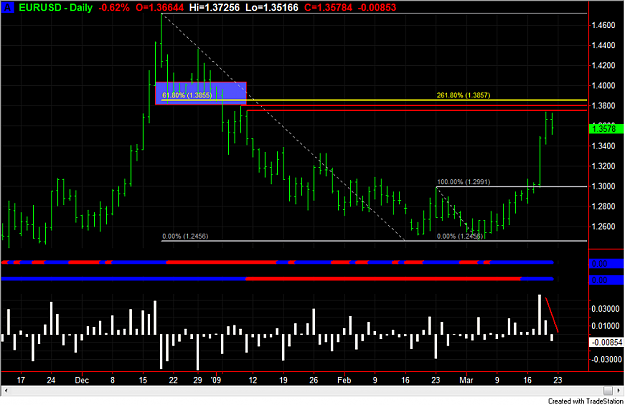This screenshot has height=405, width=625.
Task: Click the 'Feb' date axis label
Action: click(x=344, y=380)
